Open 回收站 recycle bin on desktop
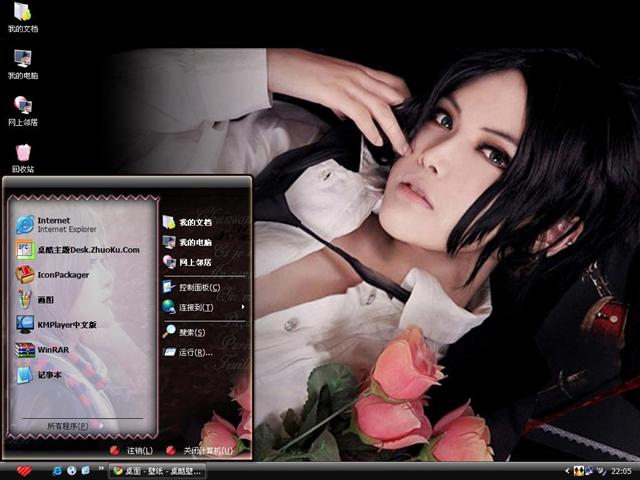640x480 pixels. pyautogui.click(x=23, y=158)
